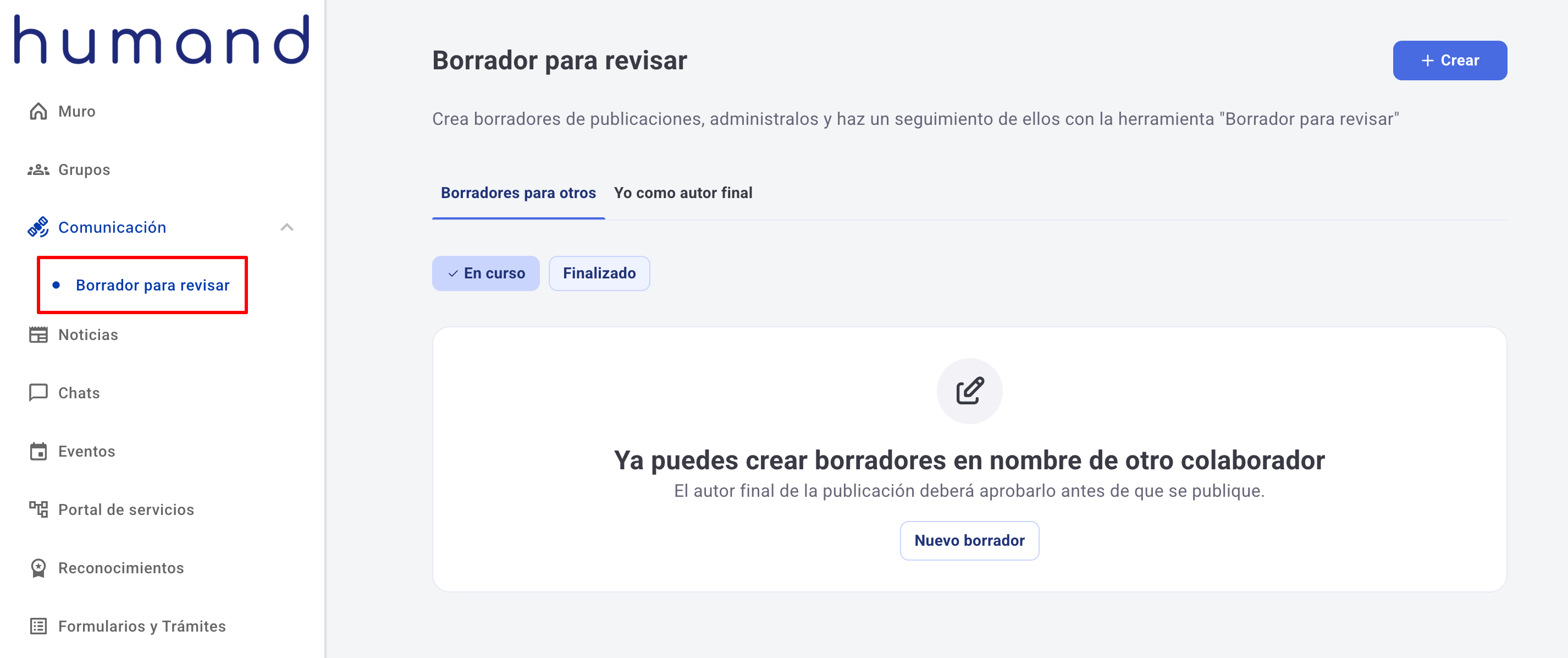Click the Muro home icon
1568x658 pixels.
click(x=38, y=112)
